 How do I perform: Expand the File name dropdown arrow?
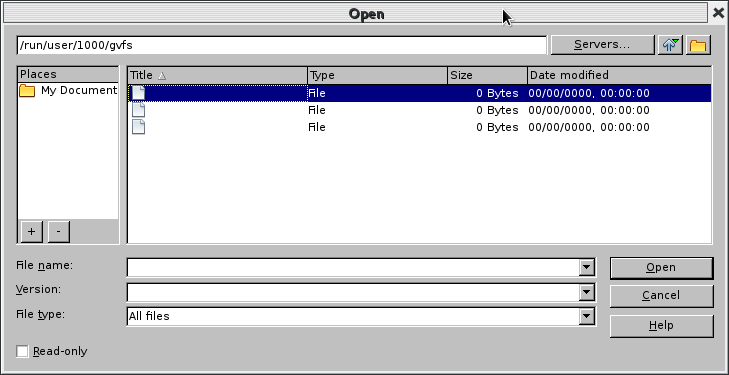click(587, 267)
